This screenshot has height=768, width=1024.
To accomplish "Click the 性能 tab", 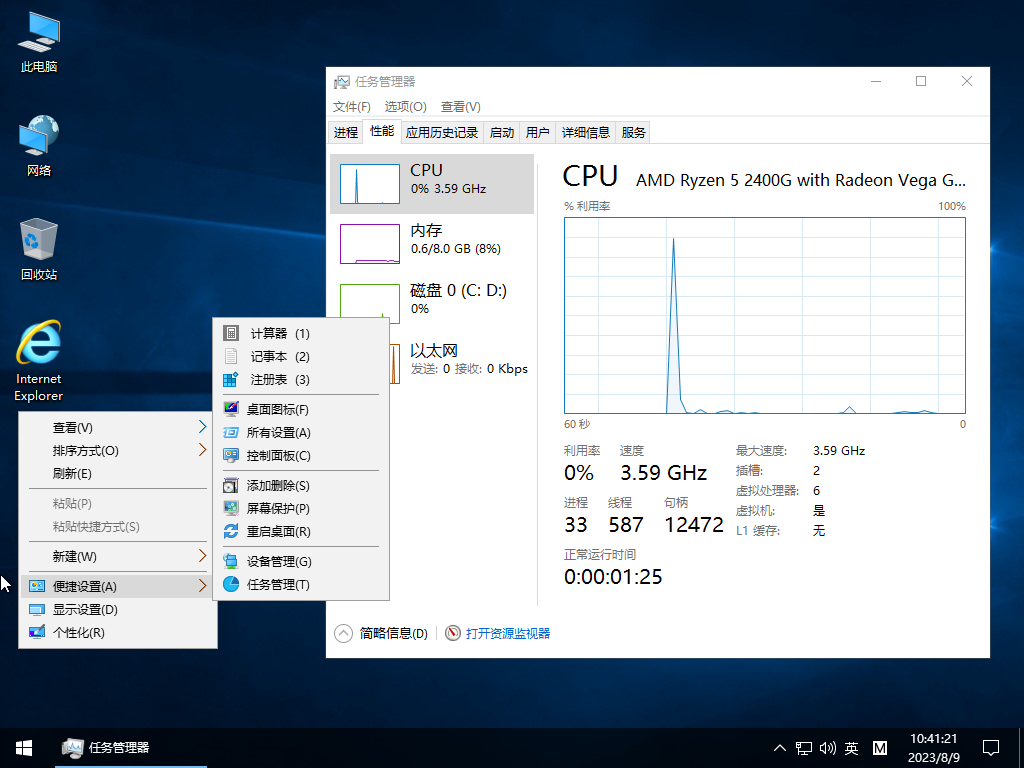I will coord(382,131).
